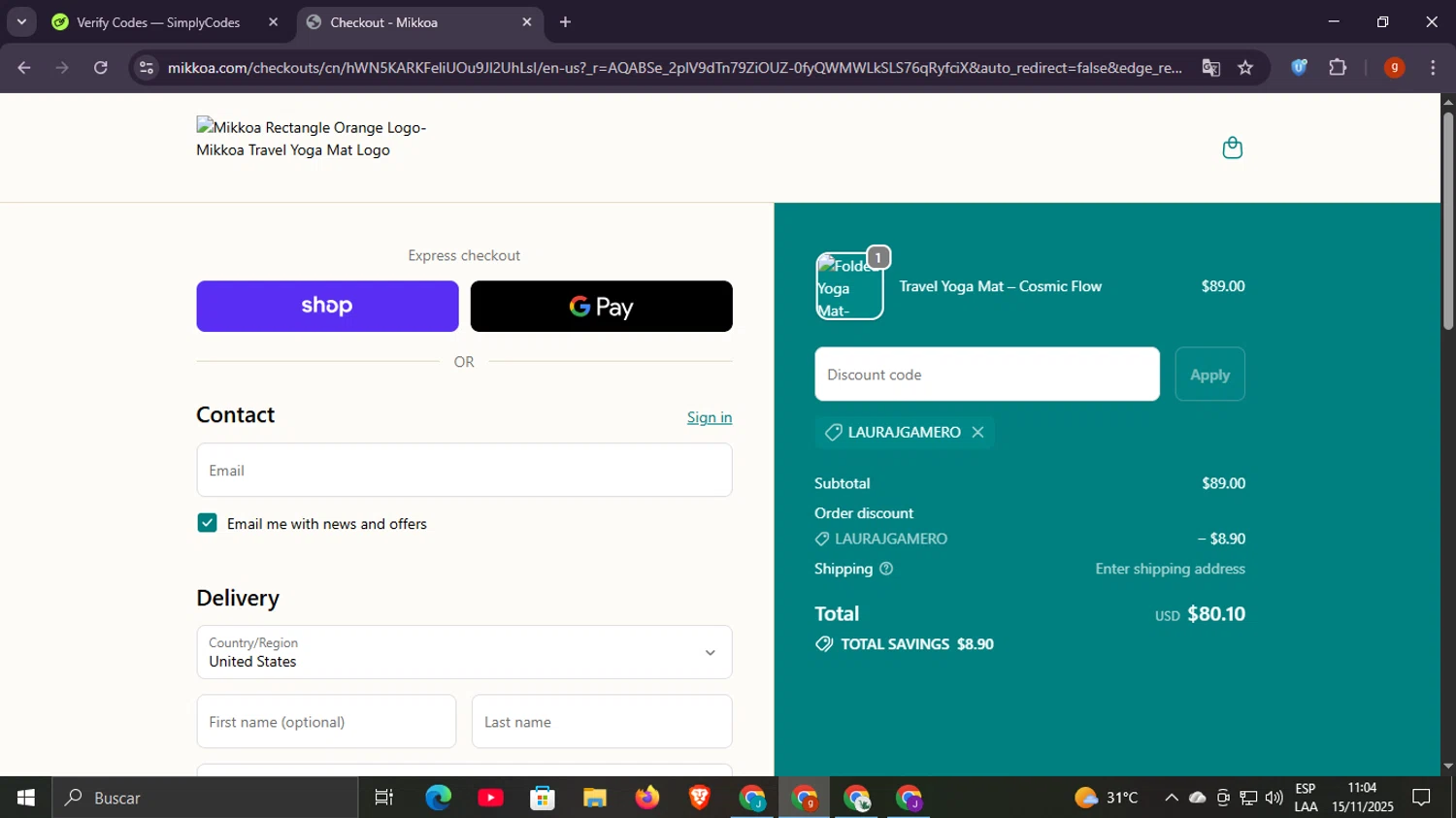
Task: Open the weather widget showing 31°C
Action: [x=1107, y=798]
